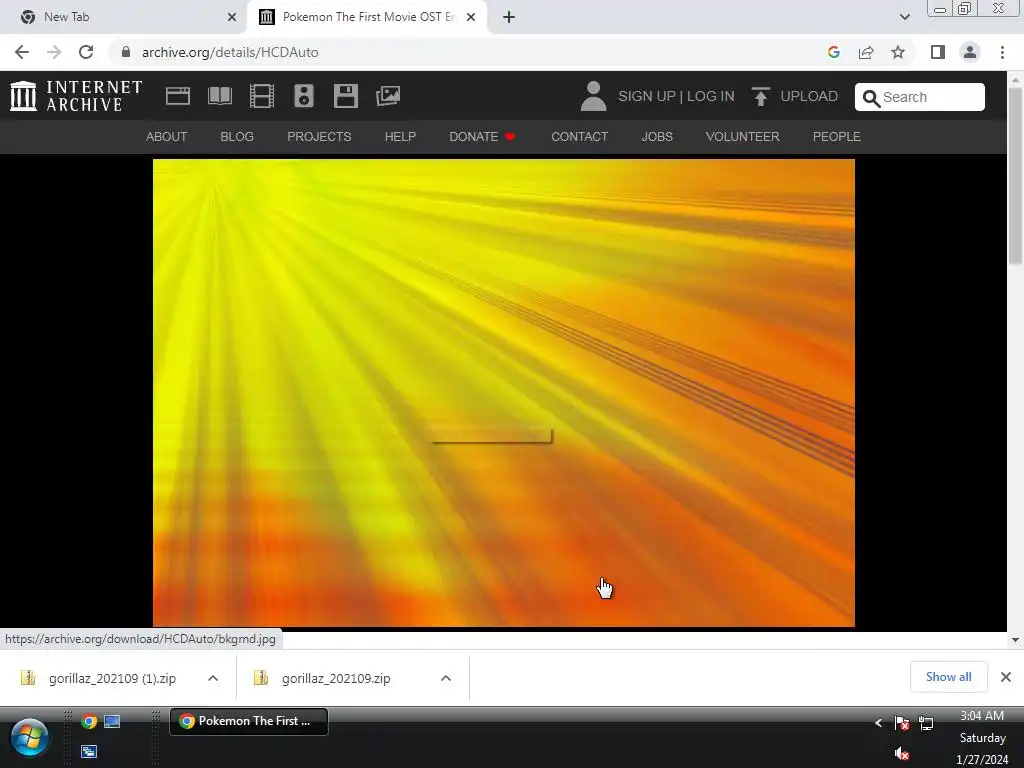Close the Pokemon The First Movie tab
The height and width of the screenshot is (768, 1024).
click(471, 17)
